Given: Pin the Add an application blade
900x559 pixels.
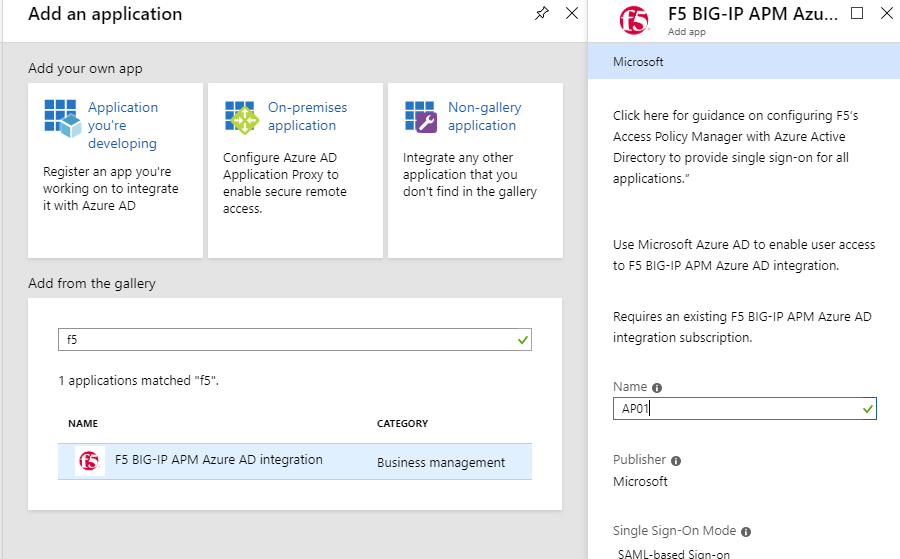Looking at the screenshot, I should pyautogui.click(x=541, y=13).
